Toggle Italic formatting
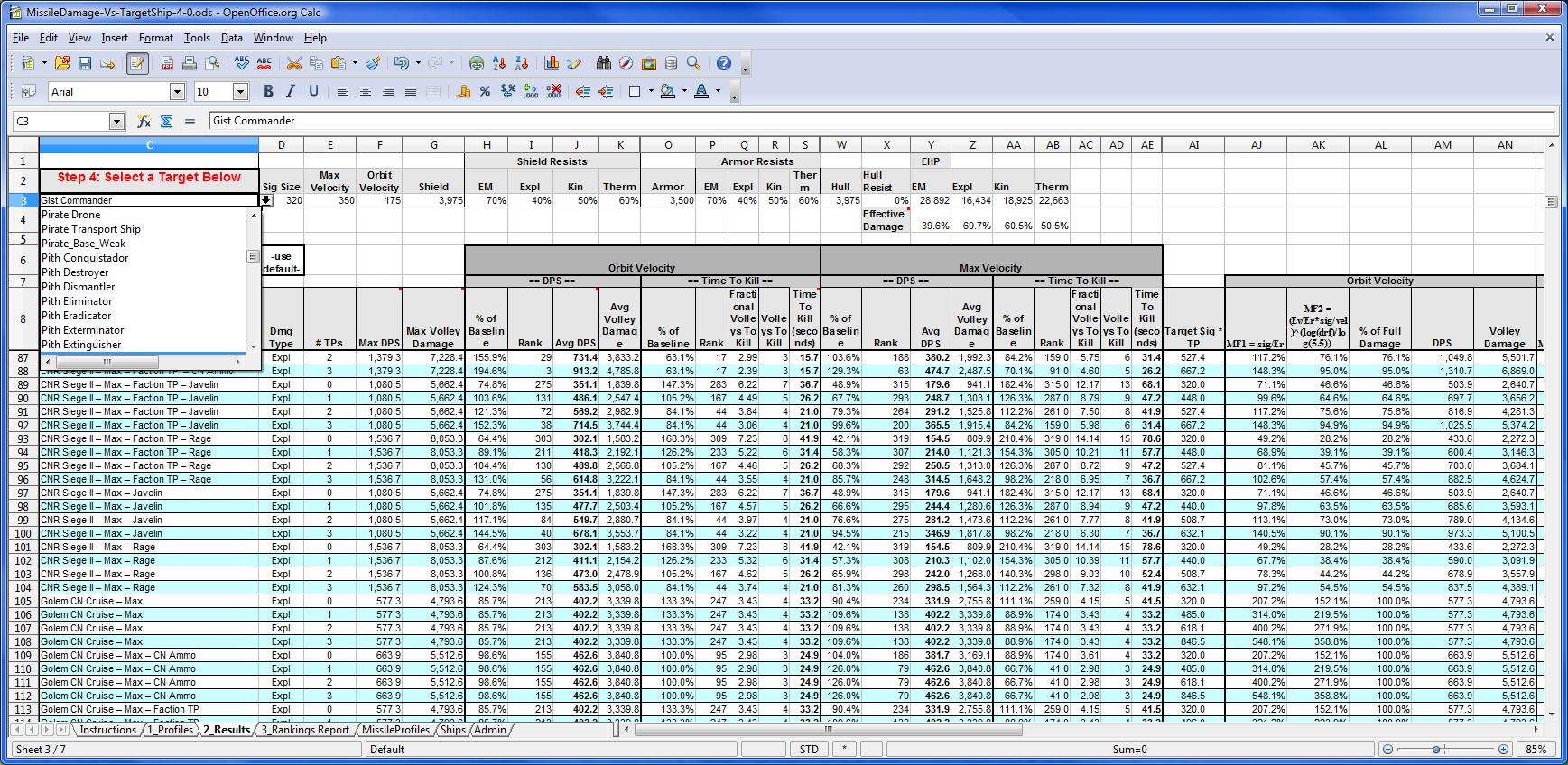Image resolution: width=1568 pixels, height=765 pixels. point(291,91)
